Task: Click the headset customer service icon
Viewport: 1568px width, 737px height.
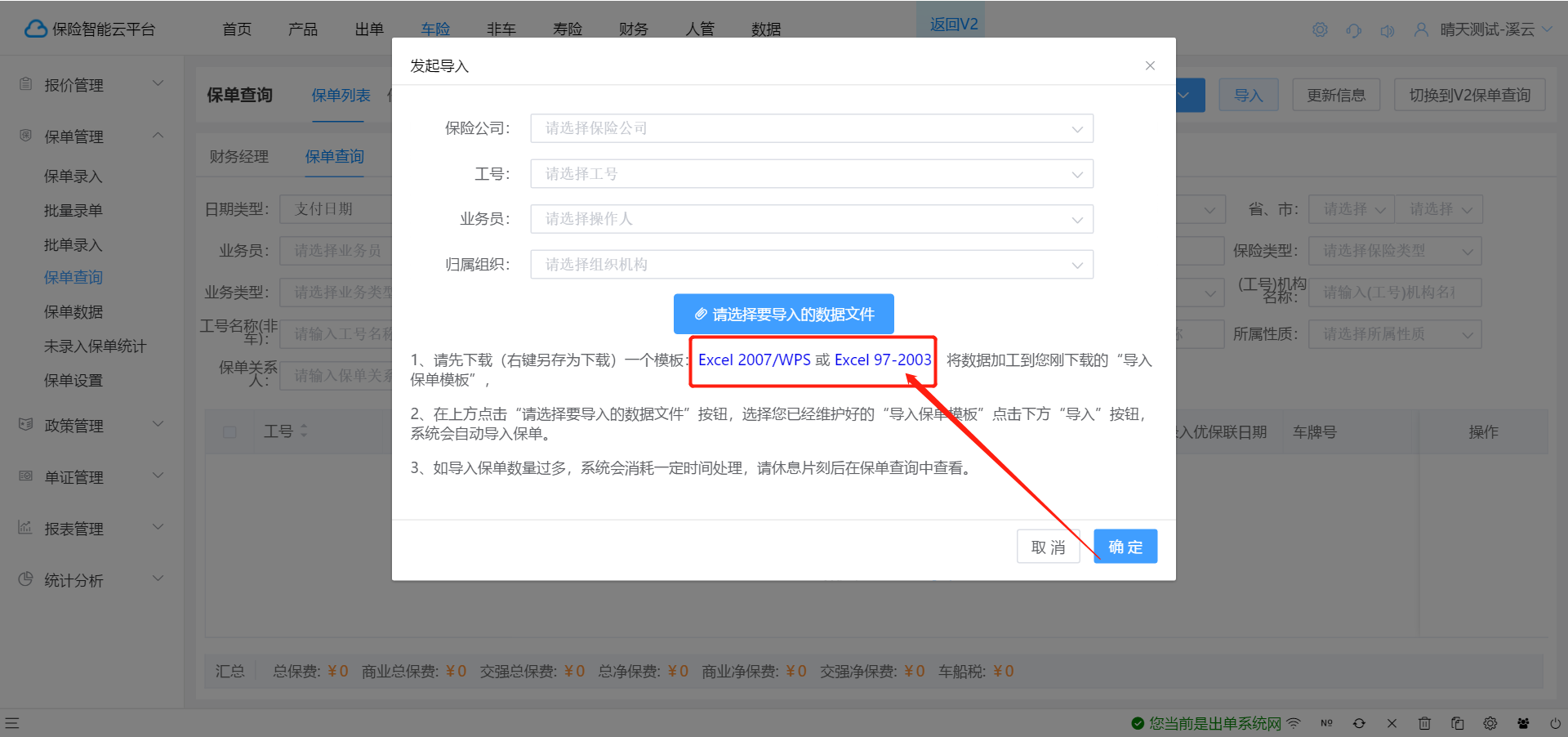Action: click(x=1354, y=30)
